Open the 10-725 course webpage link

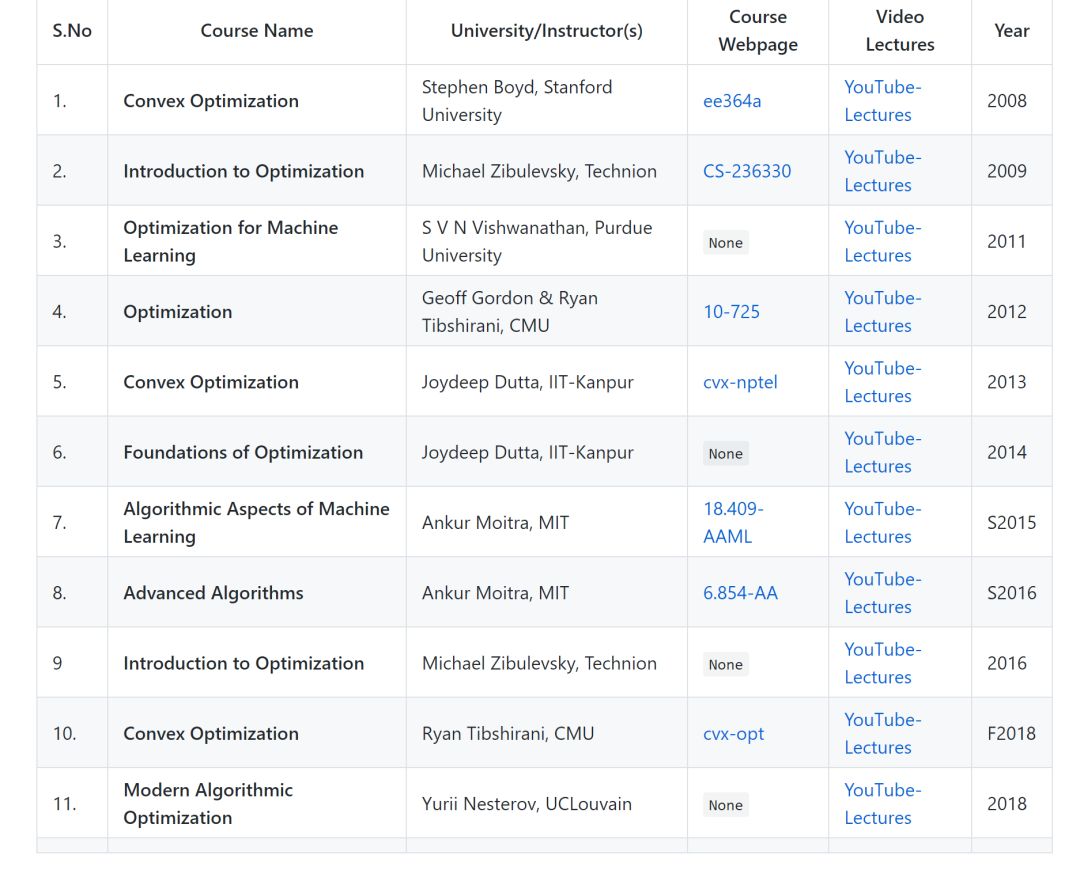731,312
